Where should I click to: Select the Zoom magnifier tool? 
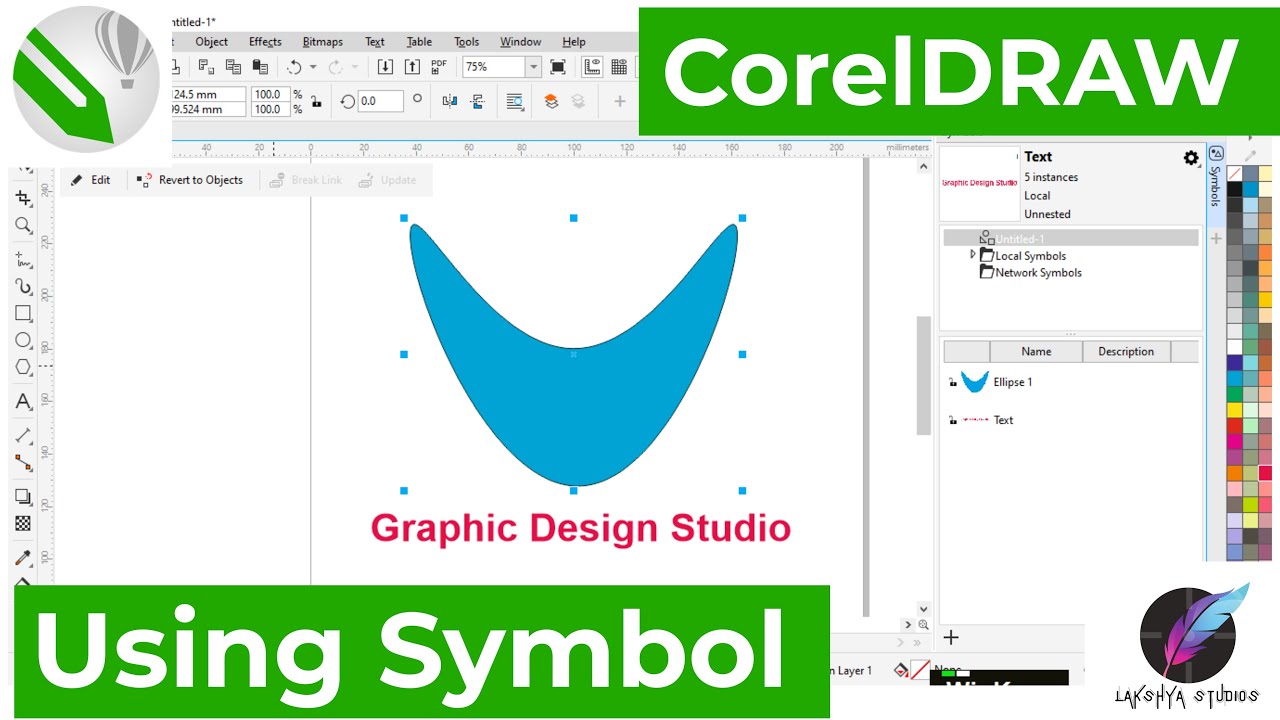click(23, 225)
